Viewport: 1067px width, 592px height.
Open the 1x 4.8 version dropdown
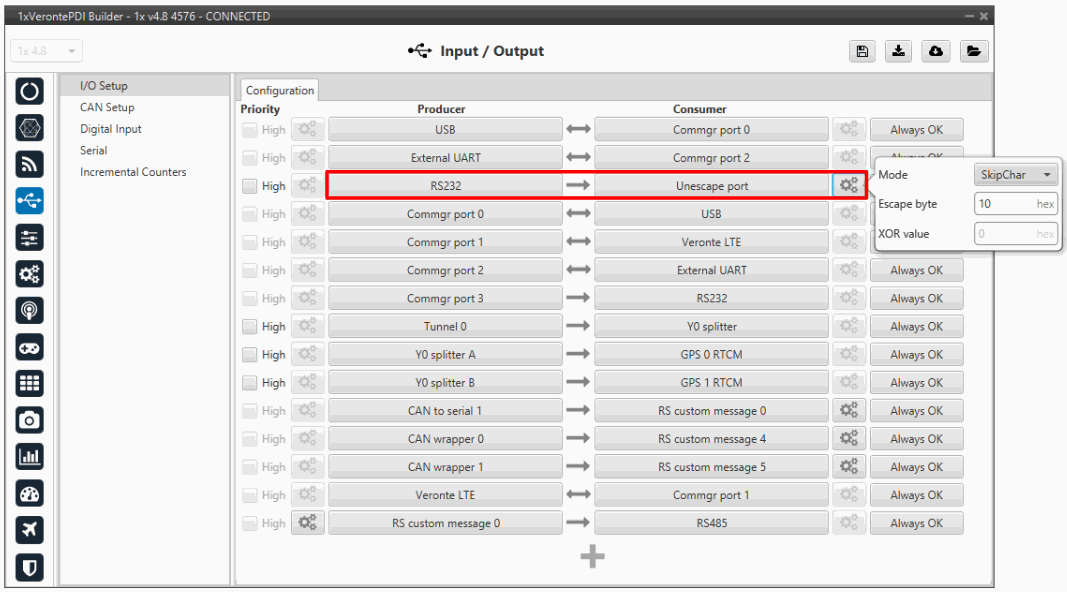(x=46, y=51)
